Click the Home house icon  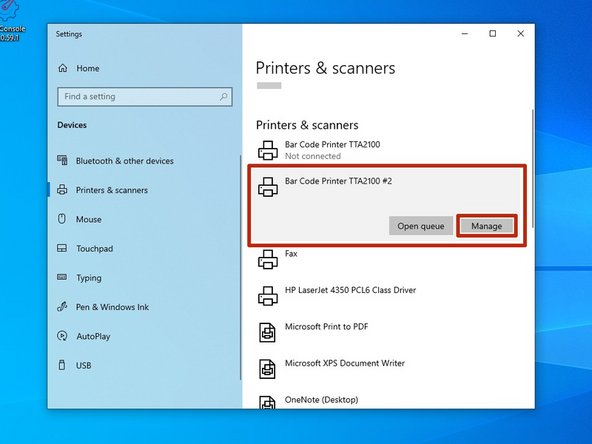tap(63, 68)
